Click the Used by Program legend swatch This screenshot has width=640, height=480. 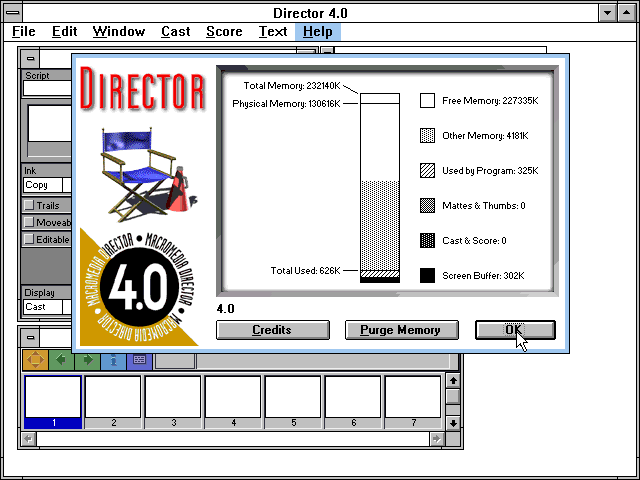point(427,170)
